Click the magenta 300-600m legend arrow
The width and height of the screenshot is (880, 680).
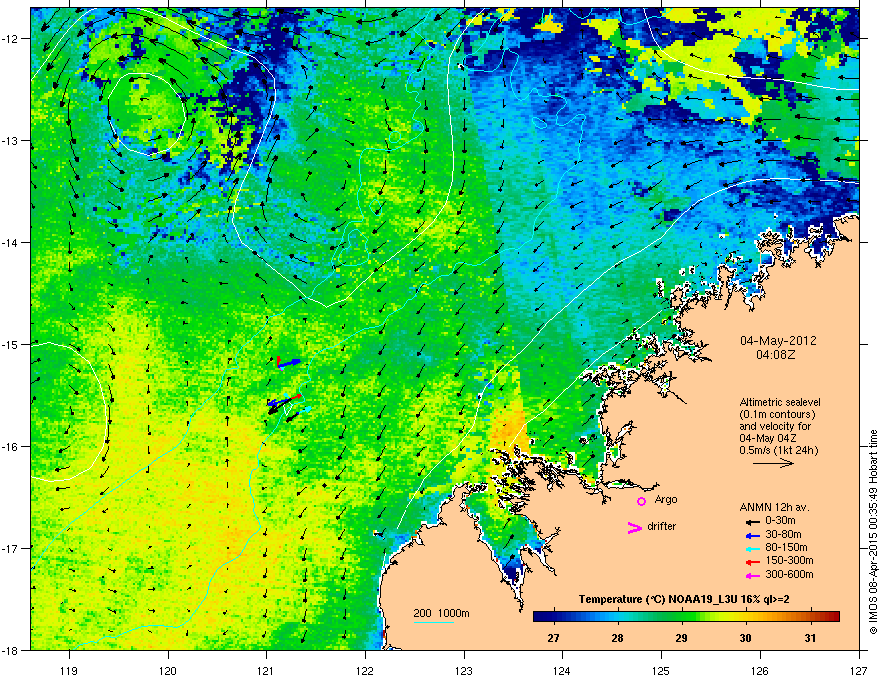[x=751, y=575]
